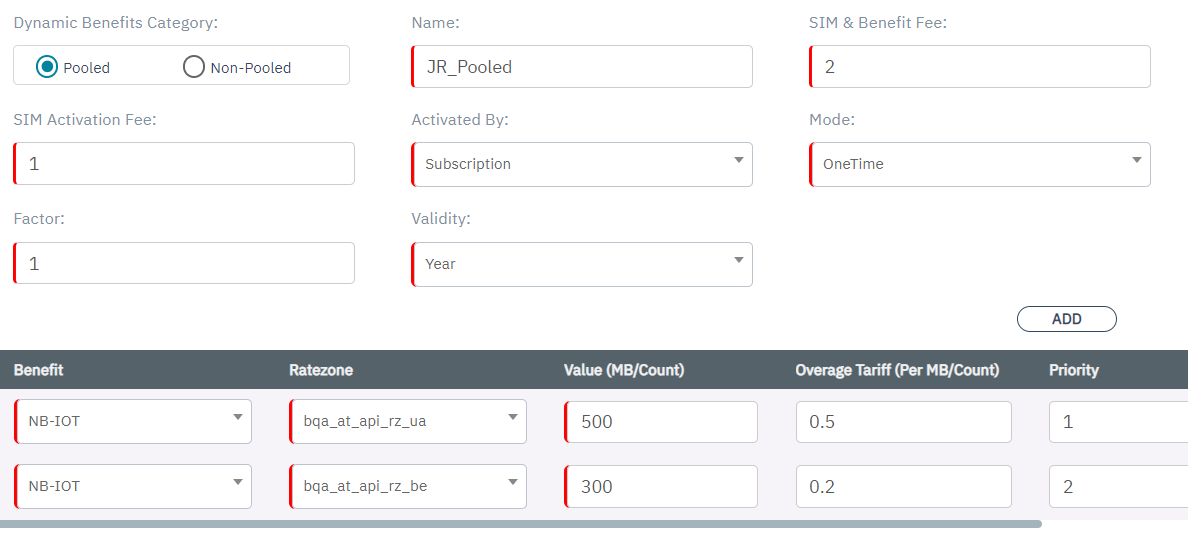This screenshot has height=543, width=1196.
Task: Expand the Validity dropdown showing Year
Action: click(x=582, y=264)
